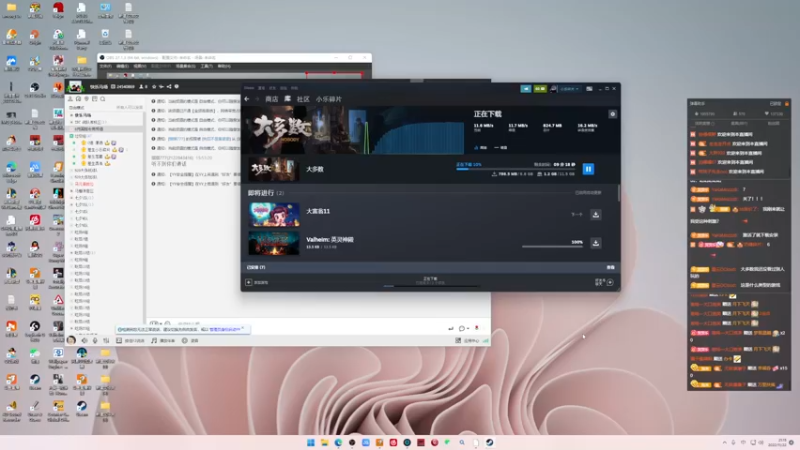
Task: Click the download icon for Valheim
Action: pos(595,243)
